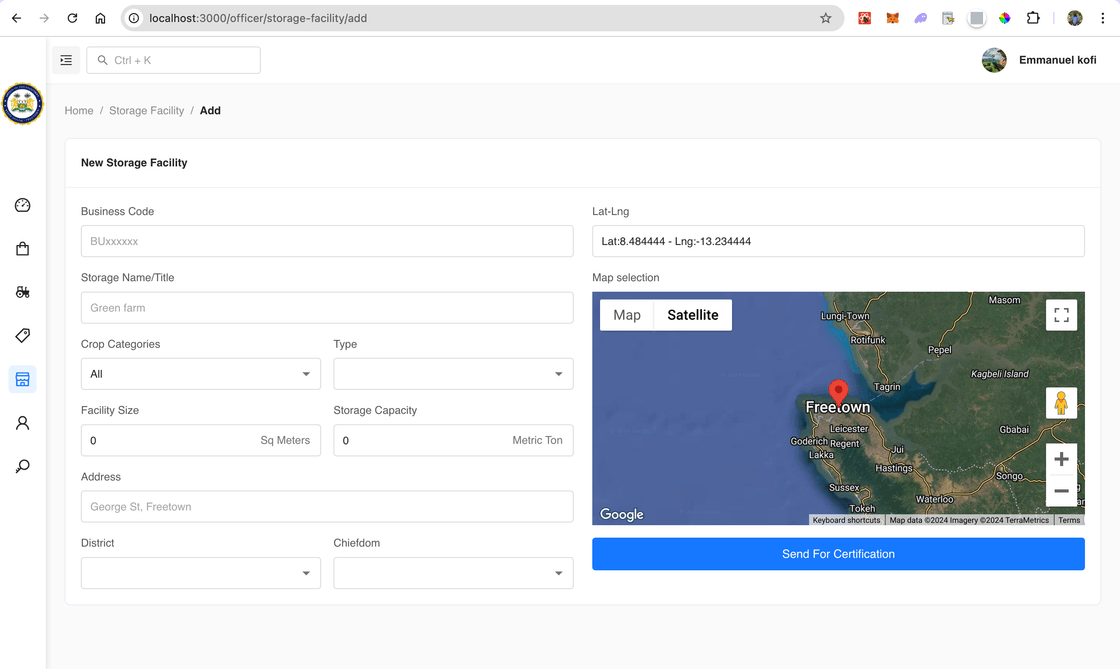Screen dimensions: 1120x669
Task: Collapse the sidebar menu toggle icon
Action: (66, 60)
